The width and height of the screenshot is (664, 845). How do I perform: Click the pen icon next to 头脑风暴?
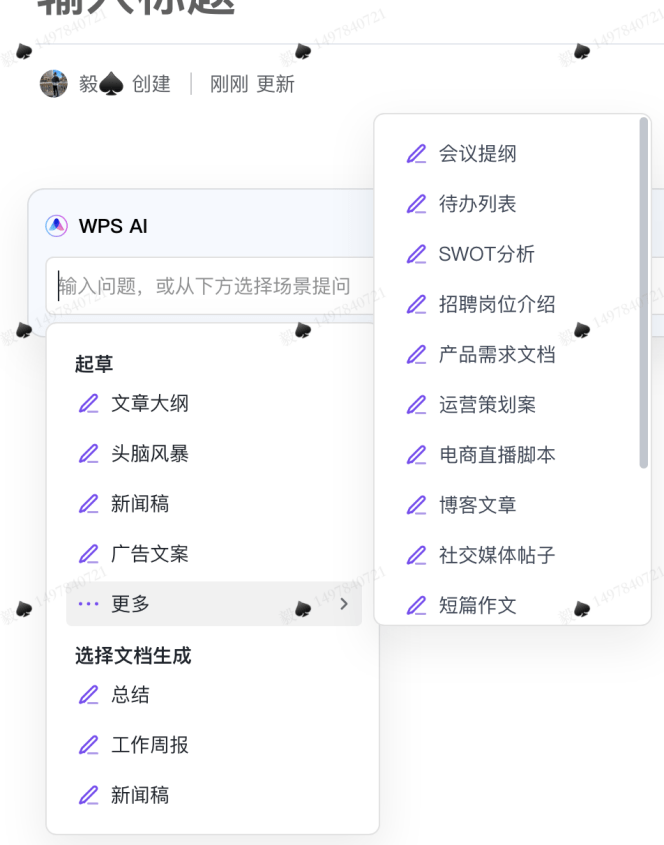[90, 454]
